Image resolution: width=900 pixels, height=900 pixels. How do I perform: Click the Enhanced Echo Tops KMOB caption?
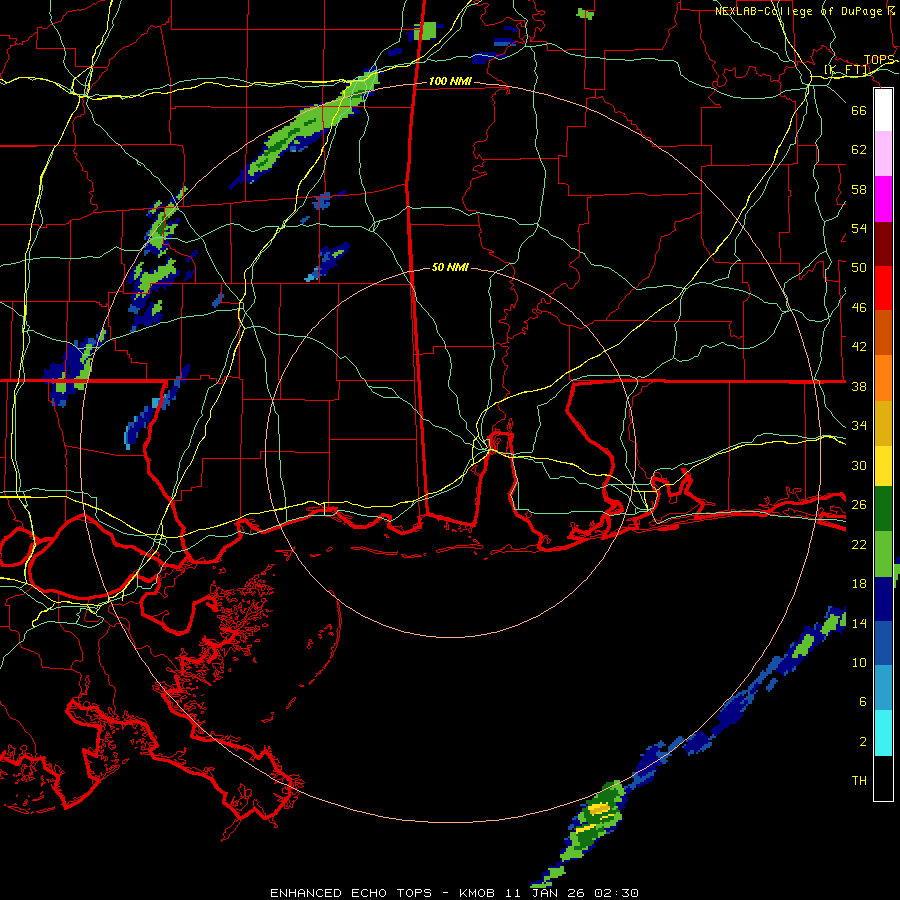[x=454, y=893]
